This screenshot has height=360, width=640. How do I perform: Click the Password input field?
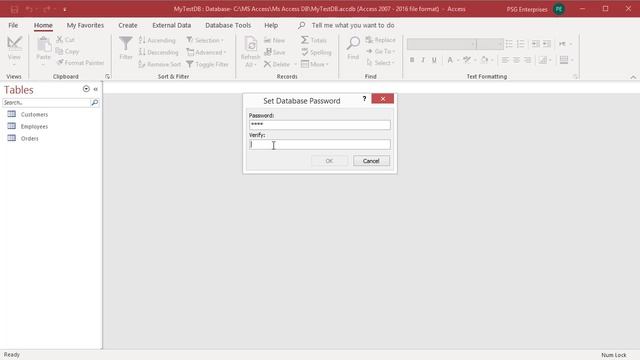click(x=320, y=124)
